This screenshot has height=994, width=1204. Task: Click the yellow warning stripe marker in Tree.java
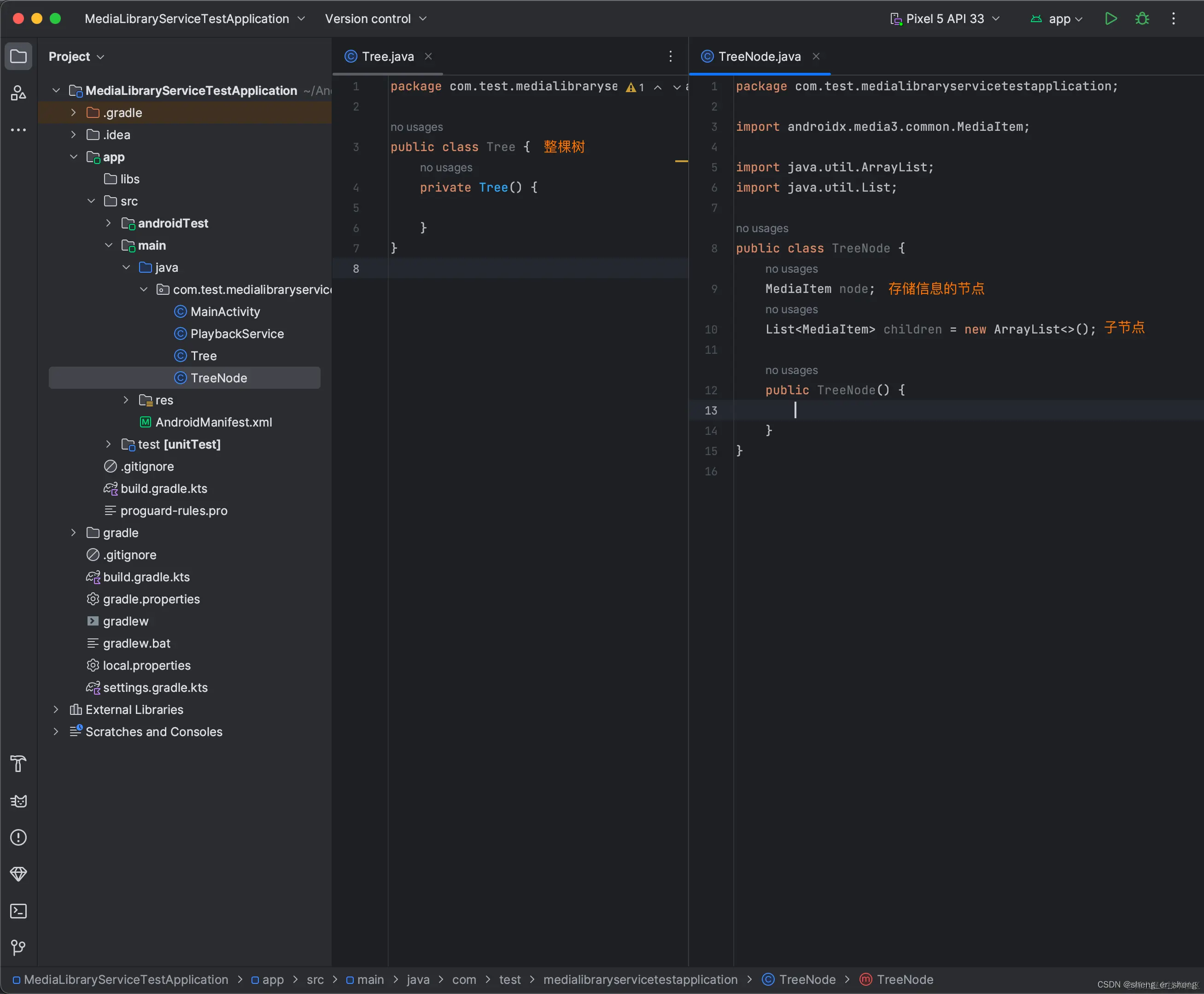(681, 162)
